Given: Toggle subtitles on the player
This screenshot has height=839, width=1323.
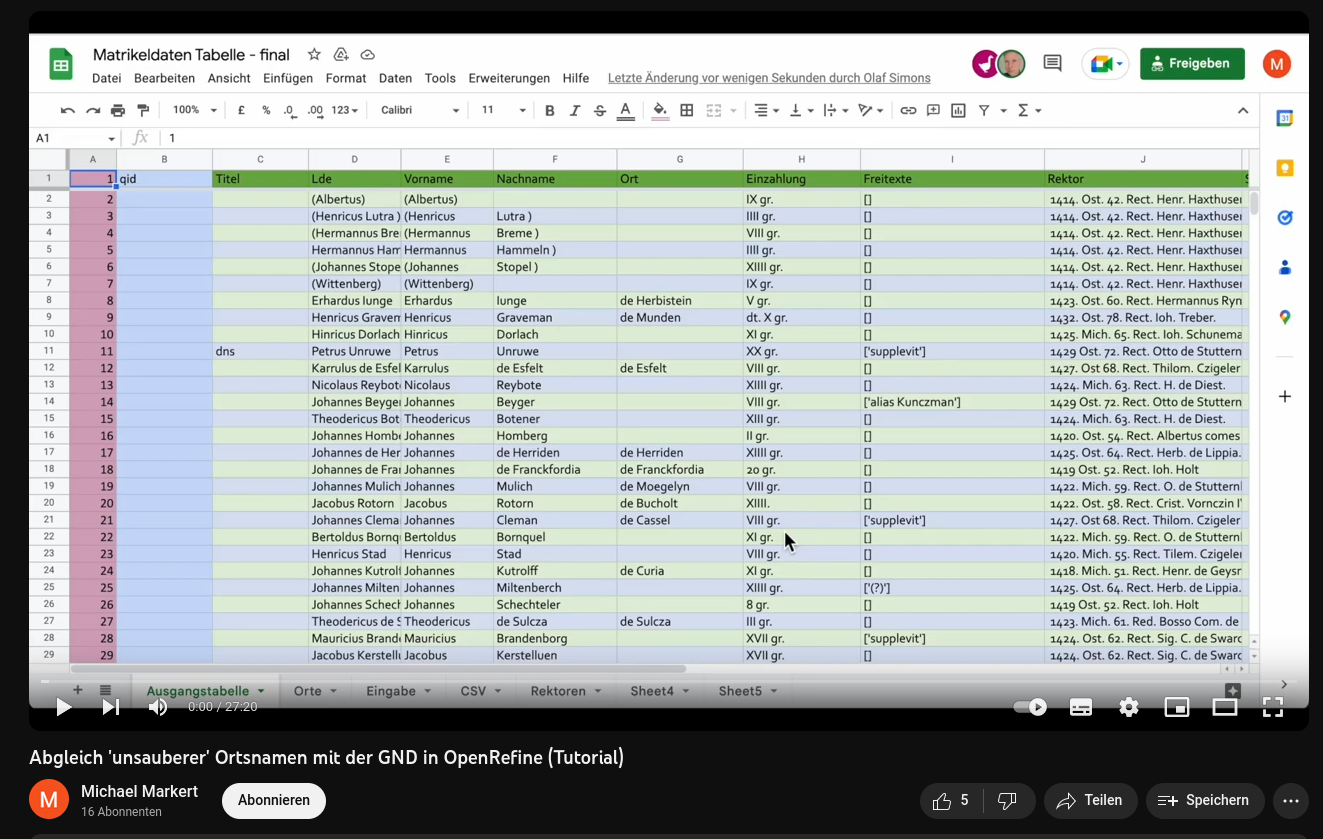Looking at the screenshot, I should coord(1081,707).
